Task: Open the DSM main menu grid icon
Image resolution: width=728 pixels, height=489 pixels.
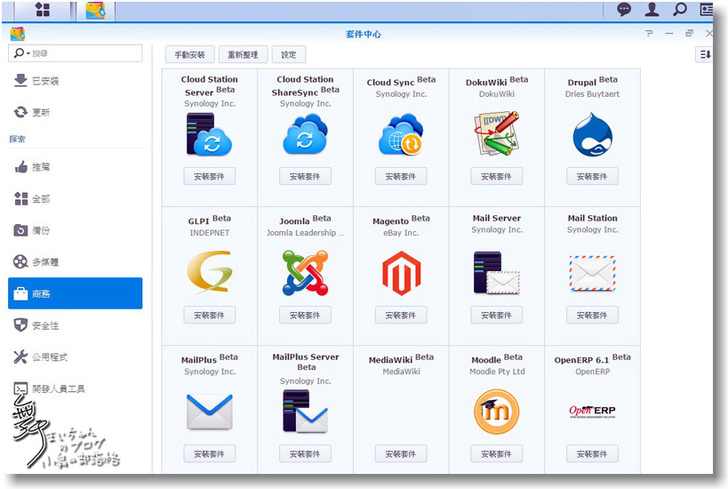Action: tap(44, 10)
